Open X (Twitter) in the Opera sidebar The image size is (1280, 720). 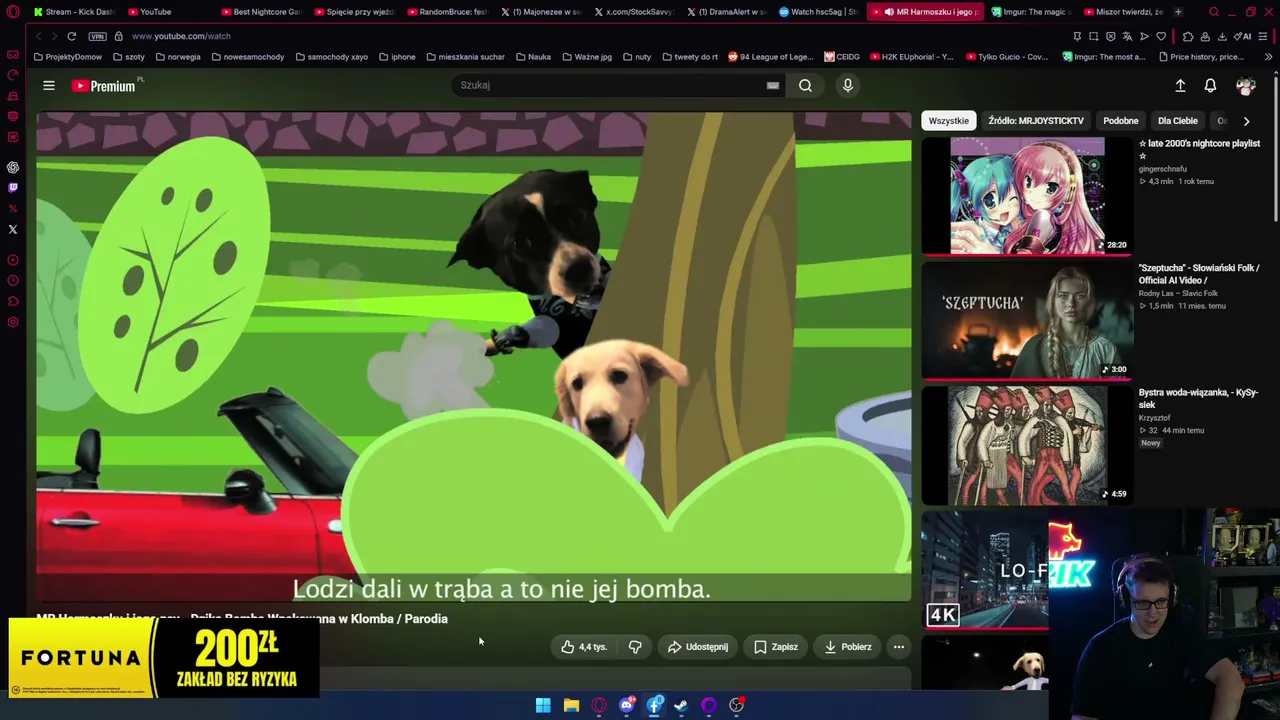[x=13, y=229]
